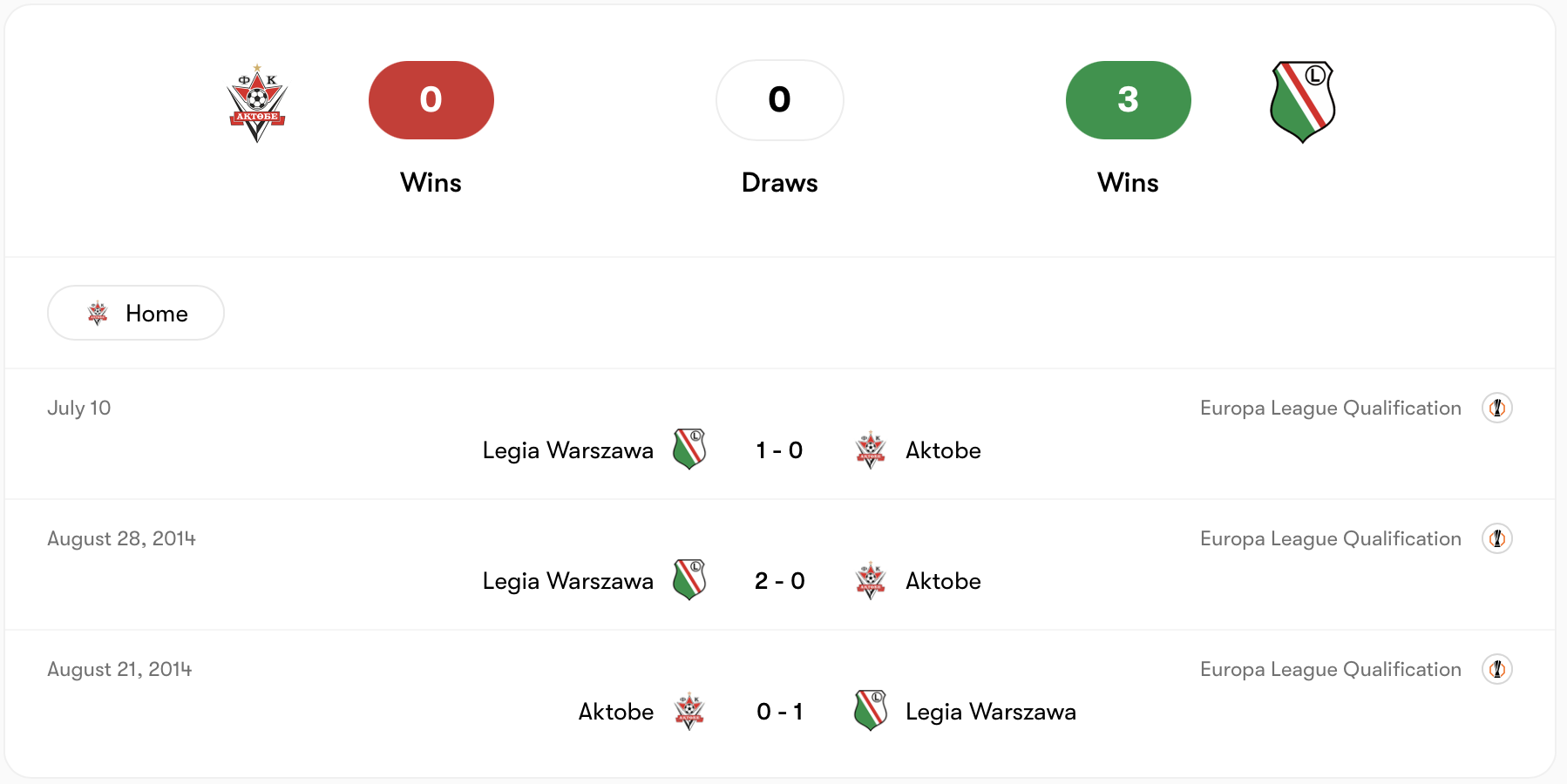Click Legia crest in the July 10 match
Screen dimensions: 1567x784
click(x=689, y=449)
